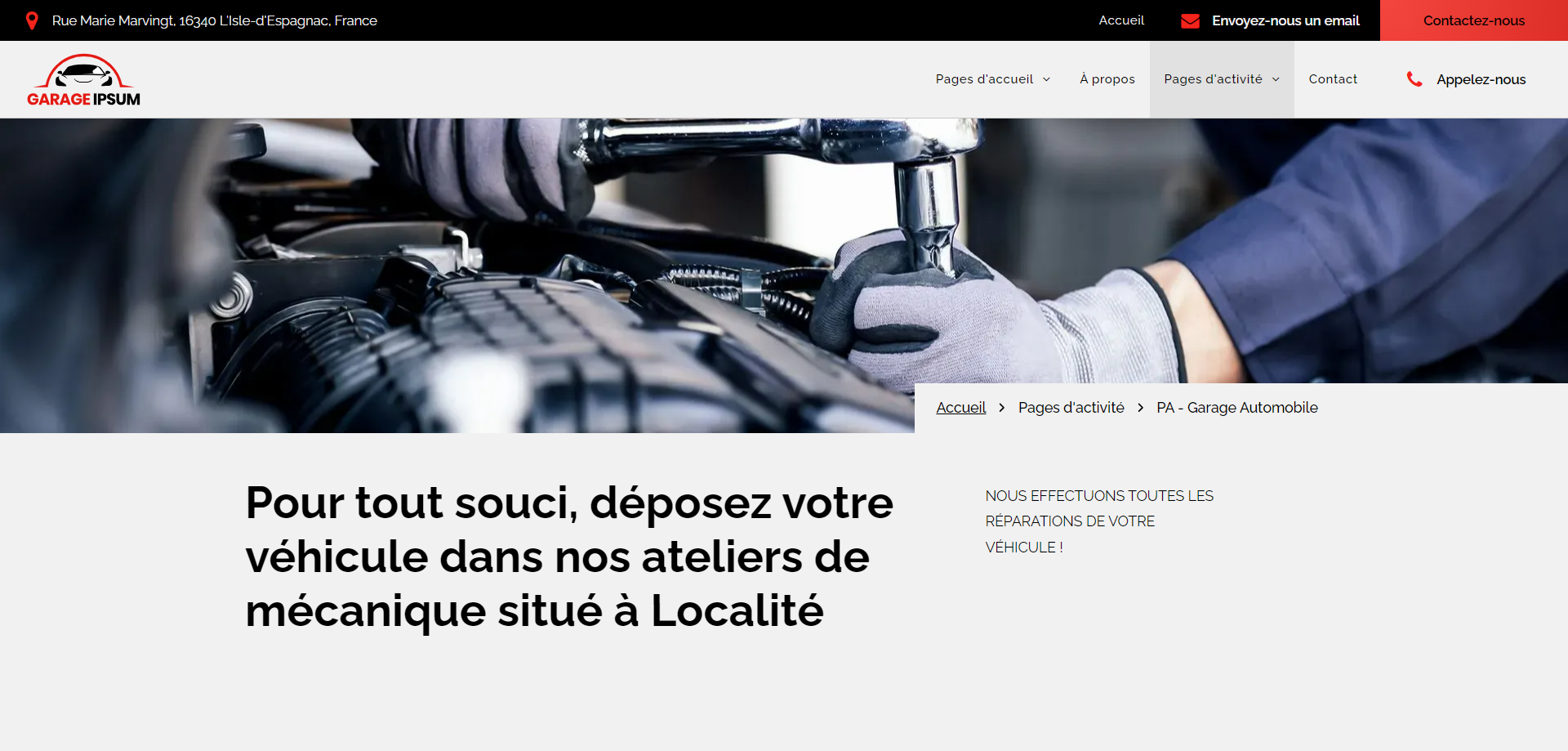Click the Rue Marie Marvingt address text
1568x751 pixels.
(x=215, y=20)
